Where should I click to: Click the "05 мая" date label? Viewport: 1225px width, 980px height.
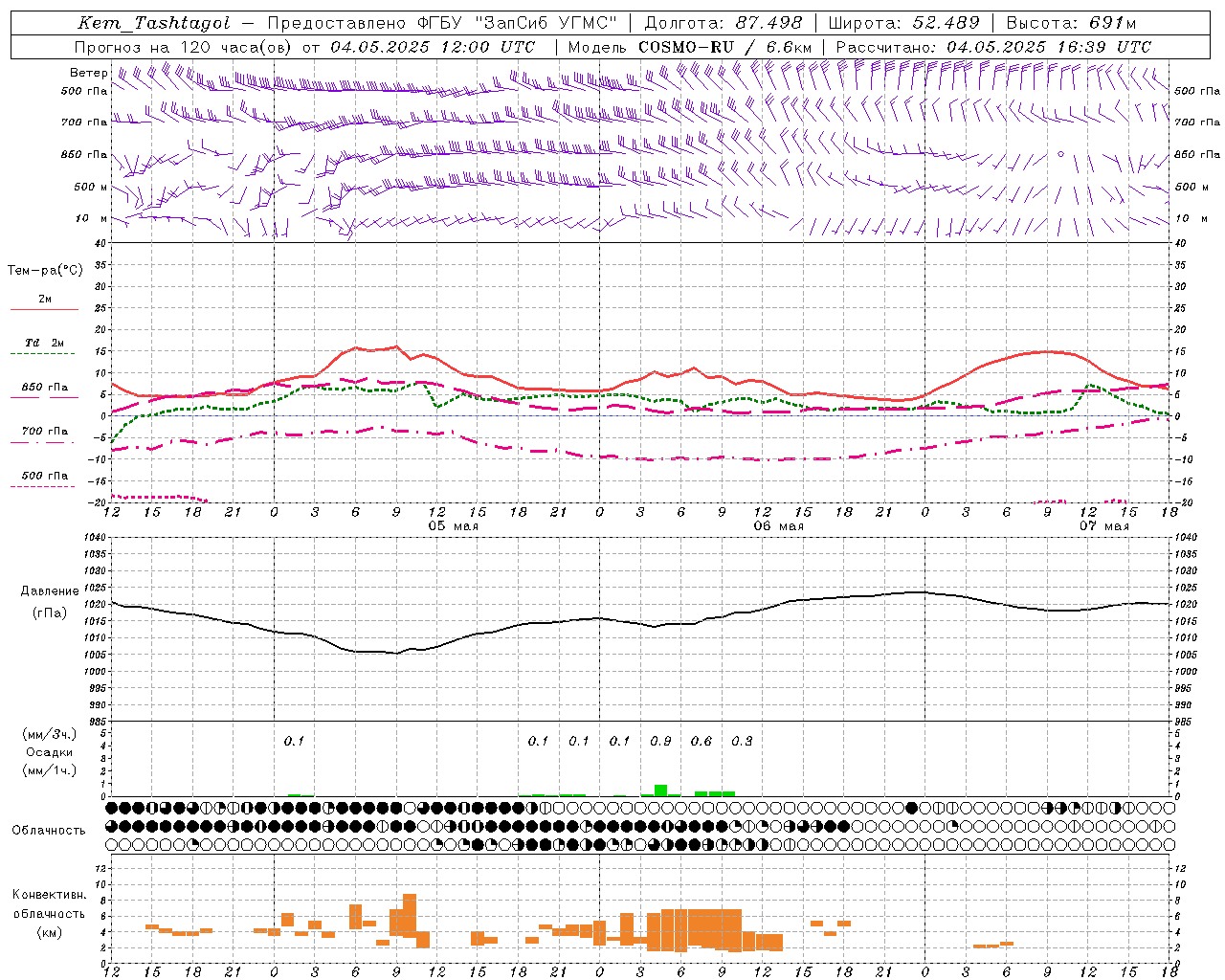pyautogui.click(x=453, y=526)
